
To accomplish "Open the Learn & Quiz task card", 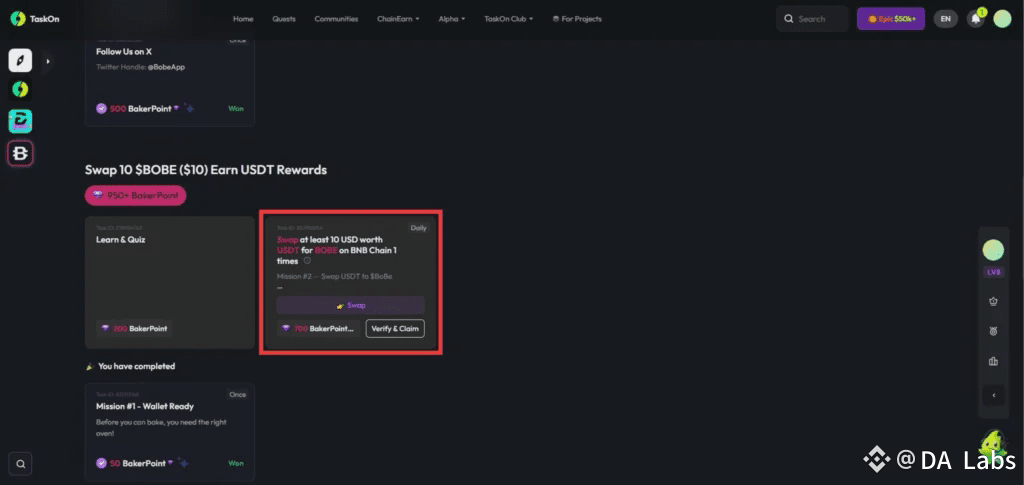I will point(170,283).
